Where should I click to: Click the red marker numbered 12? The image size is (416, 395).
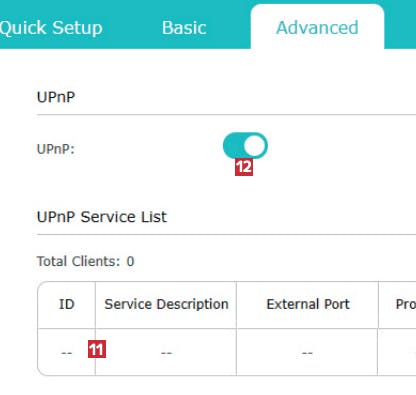(x=244, y=167)
